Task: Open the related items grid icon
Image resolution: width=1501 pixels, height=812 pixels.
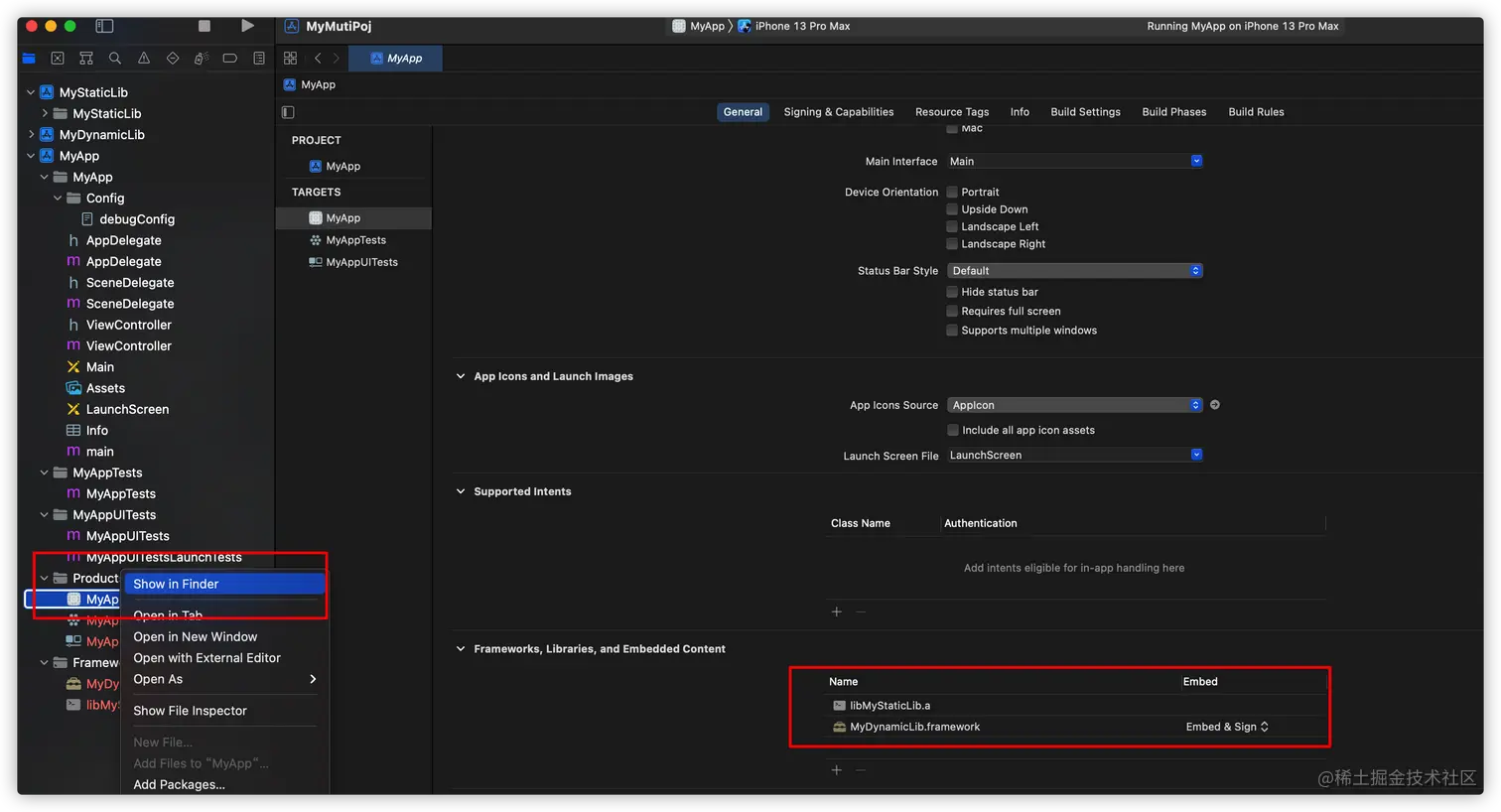Action: [x=290, y=59]
